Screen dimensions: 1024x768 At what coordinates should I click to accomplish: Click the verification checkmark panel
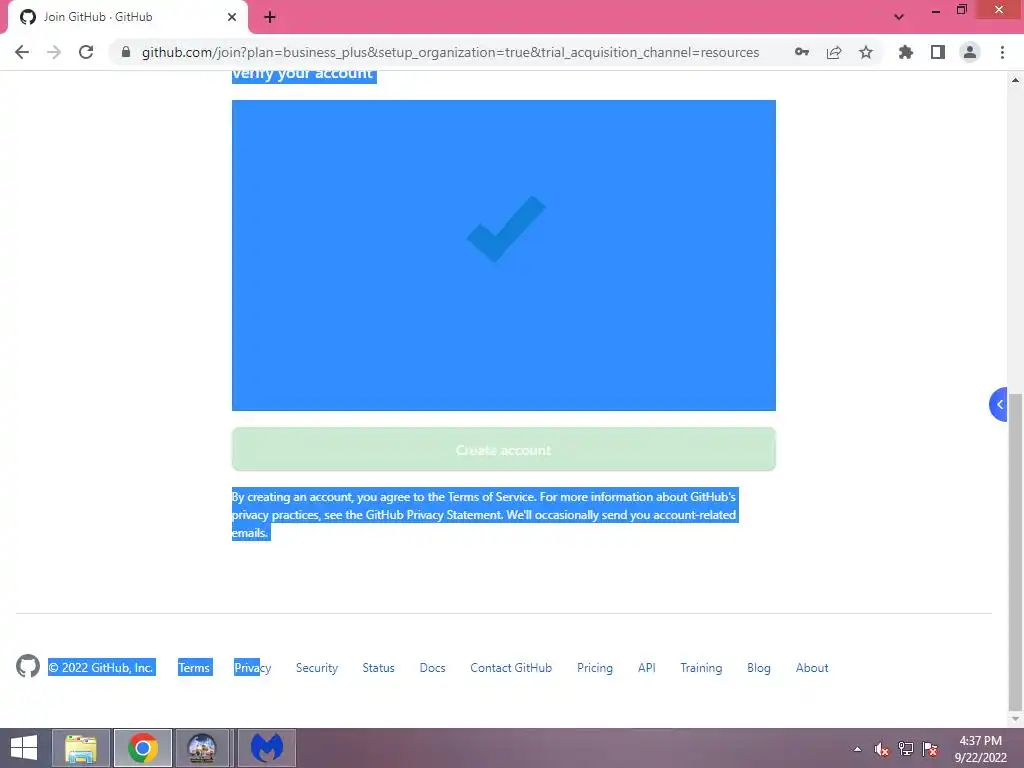(504, 255)
